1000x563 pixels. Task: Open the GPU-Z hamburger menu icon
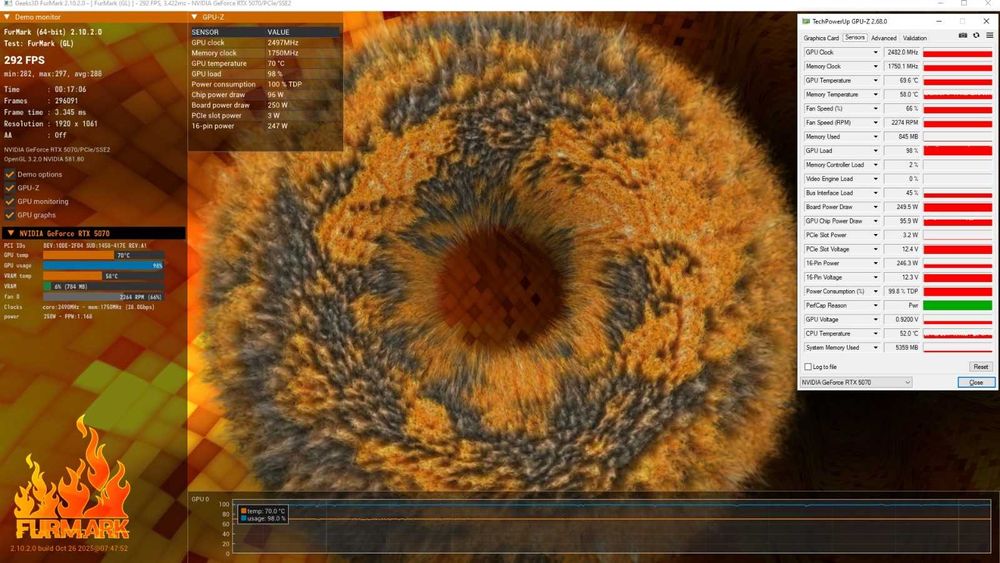point(990,36)
